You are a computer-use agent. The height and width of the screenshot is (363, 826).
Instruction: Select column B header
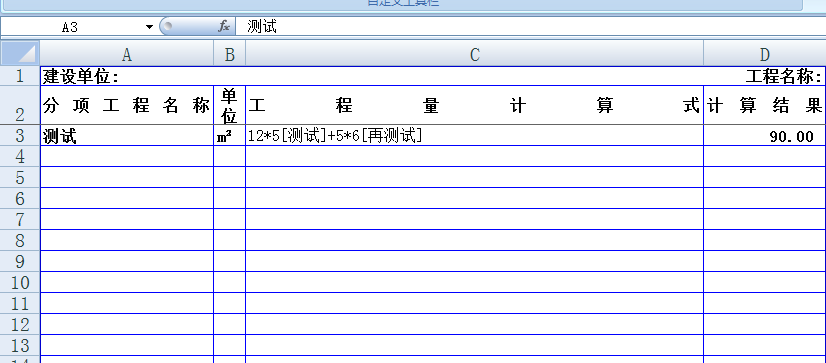tap(230, 54)
